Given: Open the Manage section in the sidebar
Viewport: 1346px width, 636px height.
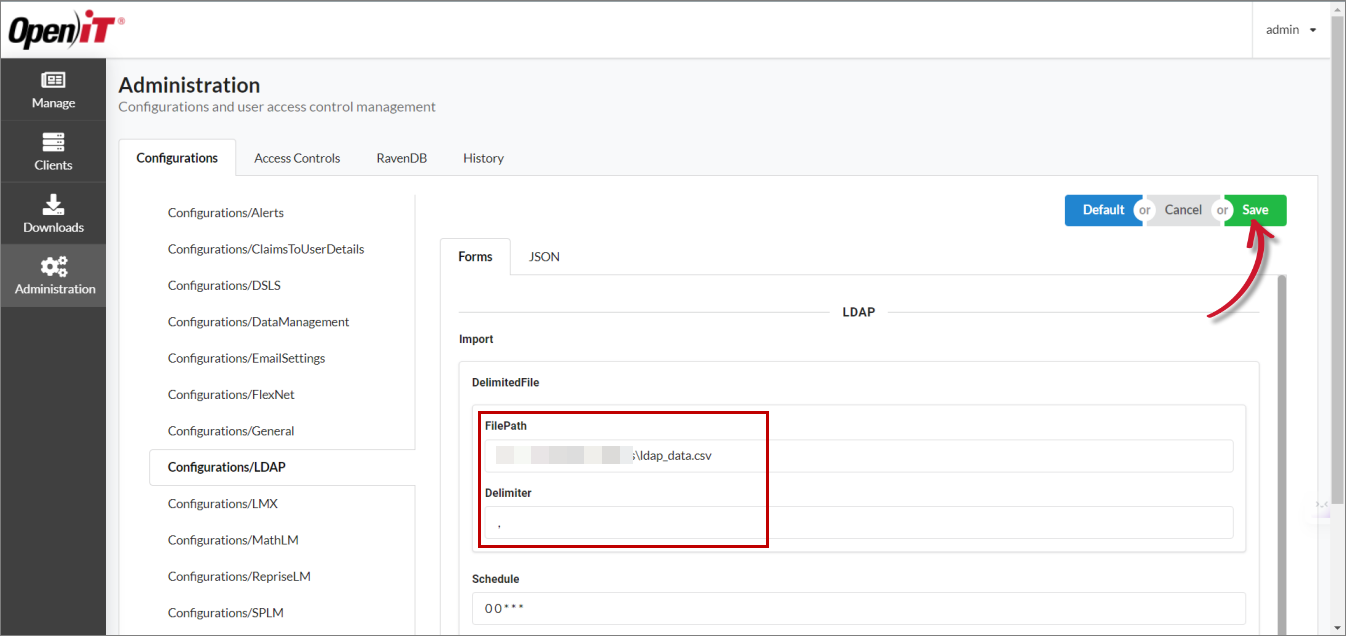Looking at the screenshot, I should coord(53,90).
